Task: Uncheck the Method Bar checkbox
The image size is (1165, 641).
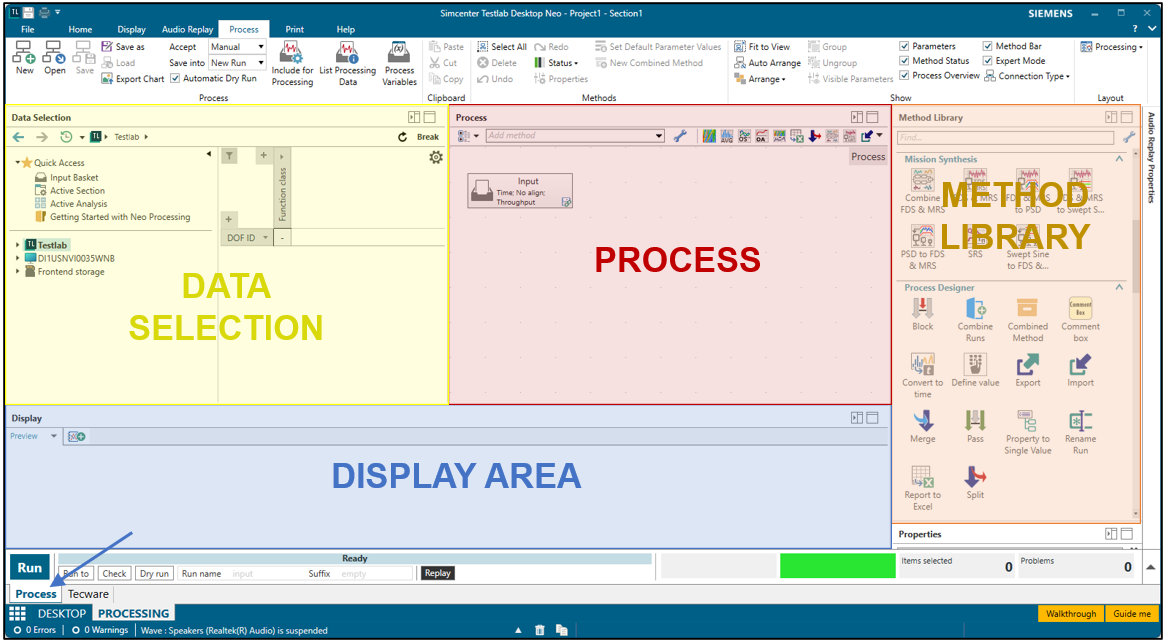Action: pyautogui.click(x=988, y=46)
